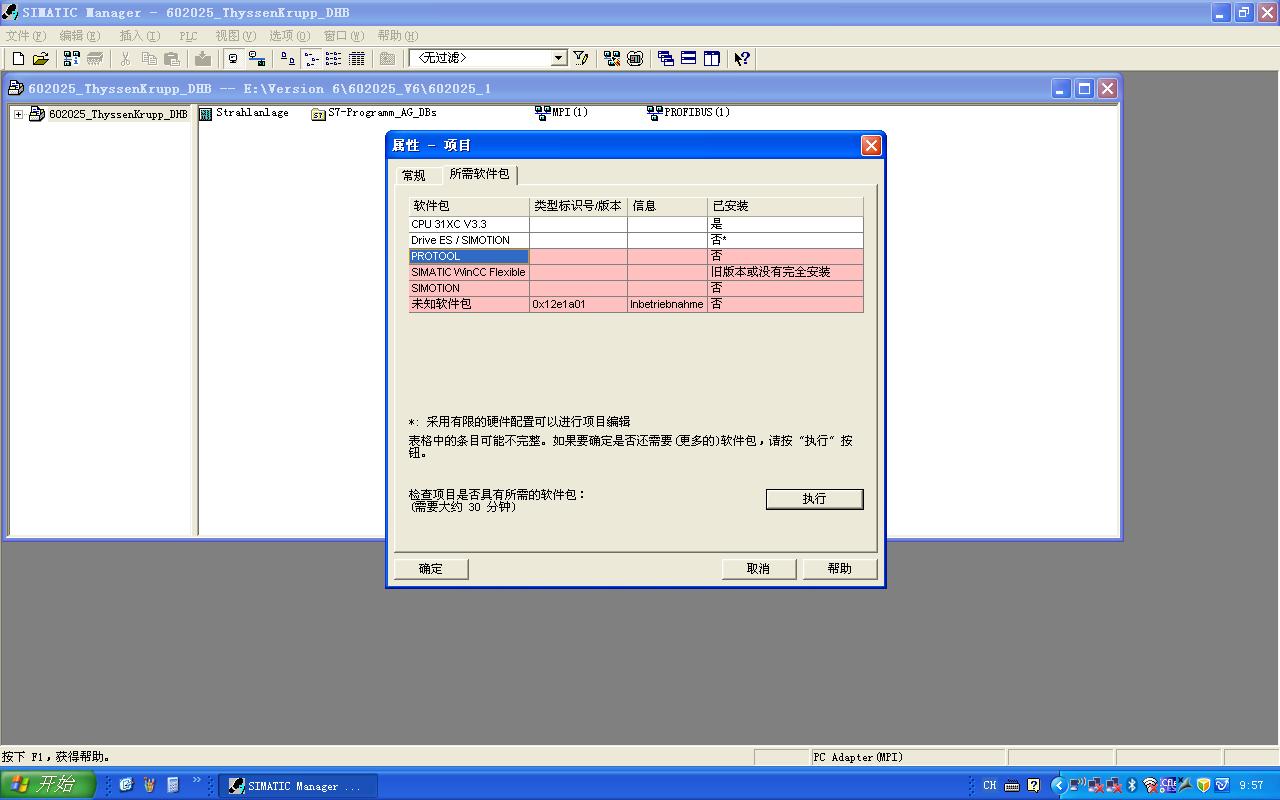This screenshot has width=1280, height=800.
Task: Switch to Details view icon
Action: [x=356, y=59]
